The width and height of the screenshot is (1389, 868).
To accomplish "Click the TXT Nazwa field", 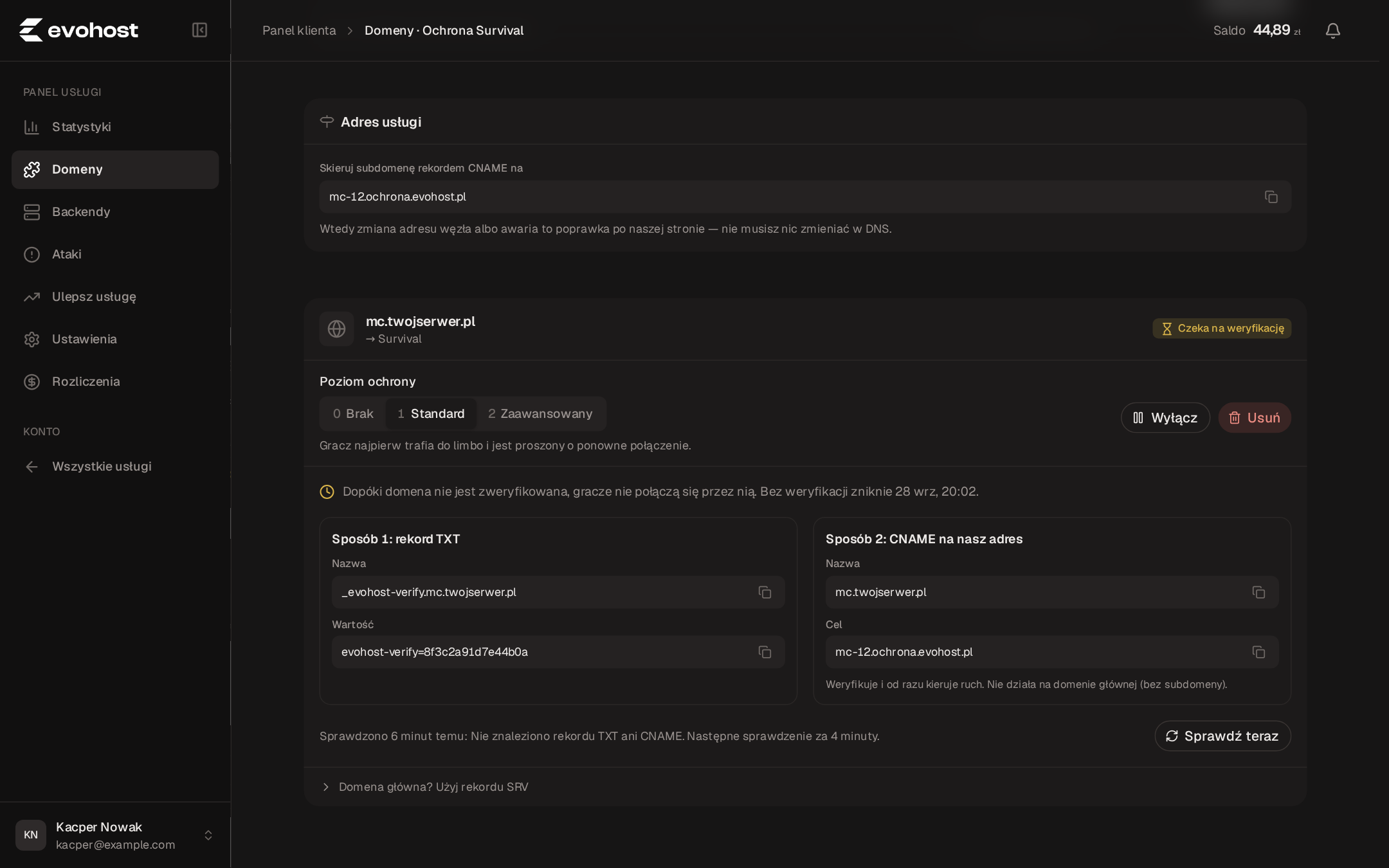I will (558, 592).
